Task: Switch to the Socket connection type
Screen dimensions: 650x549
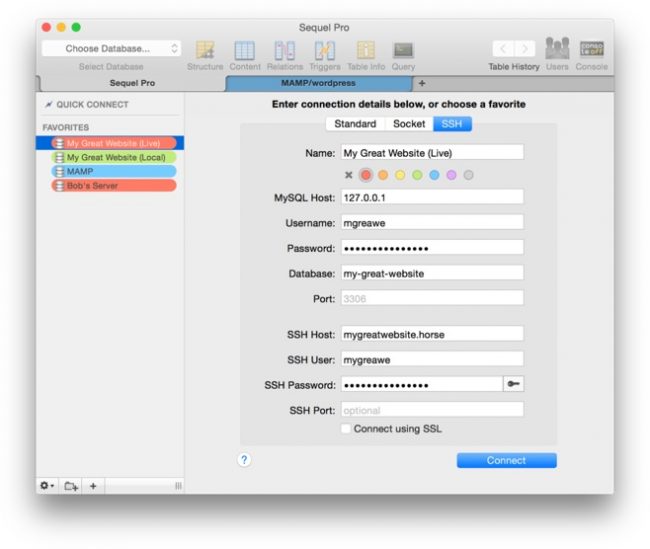Action: (409, 124)
